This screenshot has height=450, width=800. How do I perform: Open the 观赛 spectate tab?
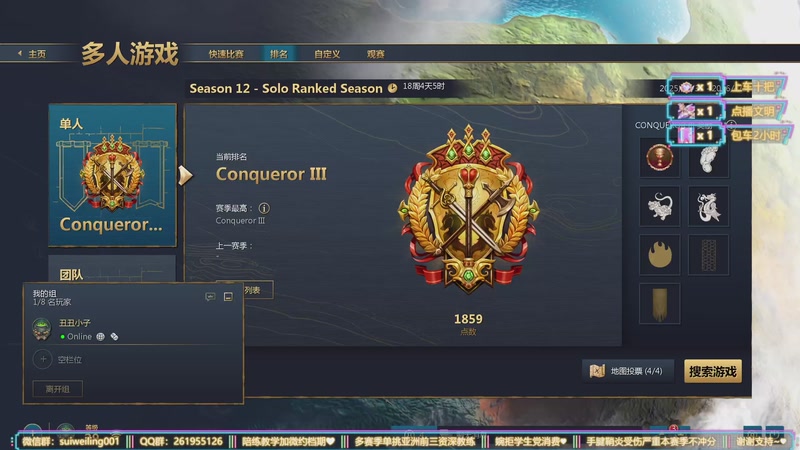coord(376,54)
